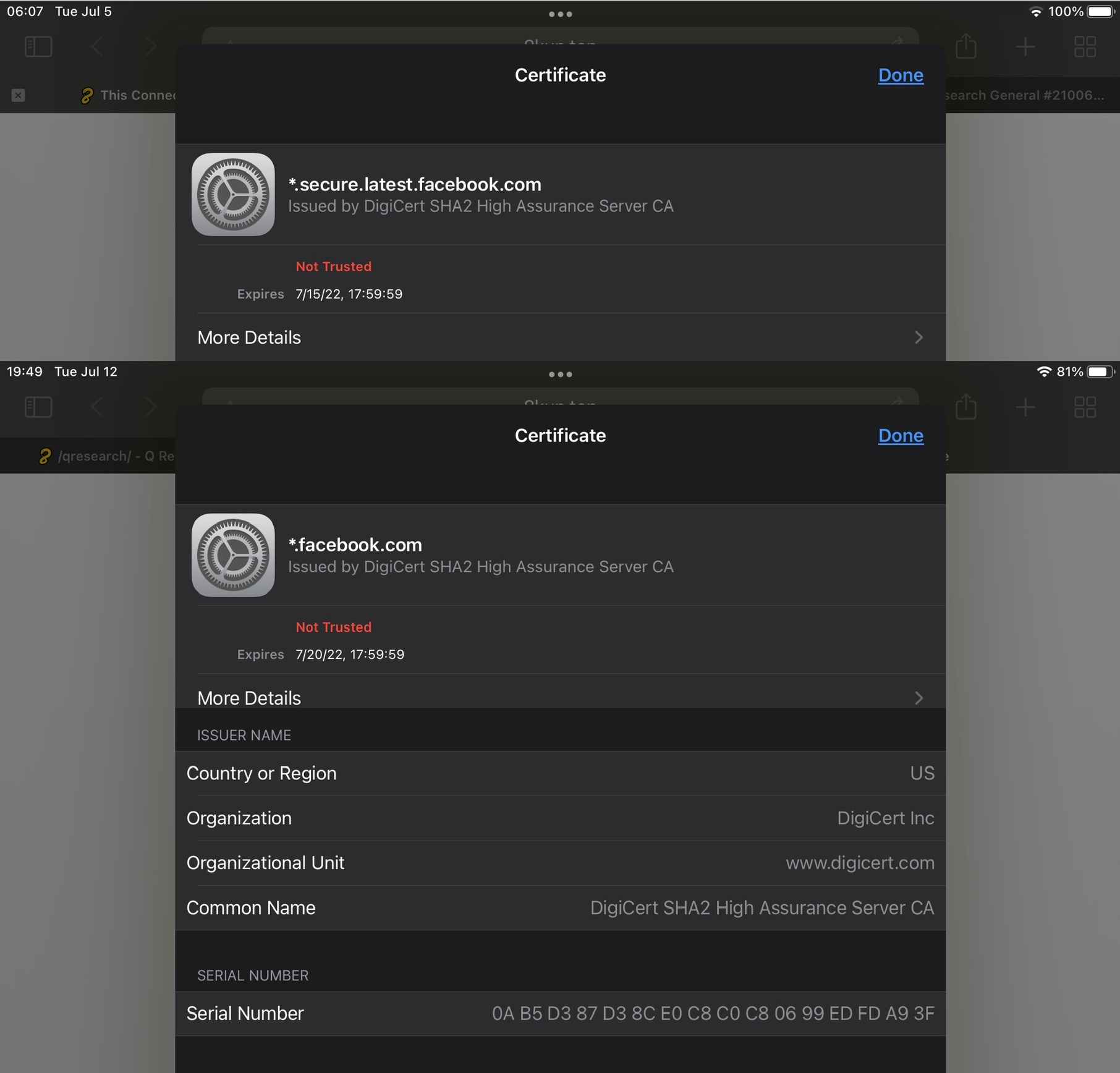This screenshot has width=1120, height=1073.
Task: Tap the back arrow in bottom Safari toolbar
Action: click(x=97, y=407)
